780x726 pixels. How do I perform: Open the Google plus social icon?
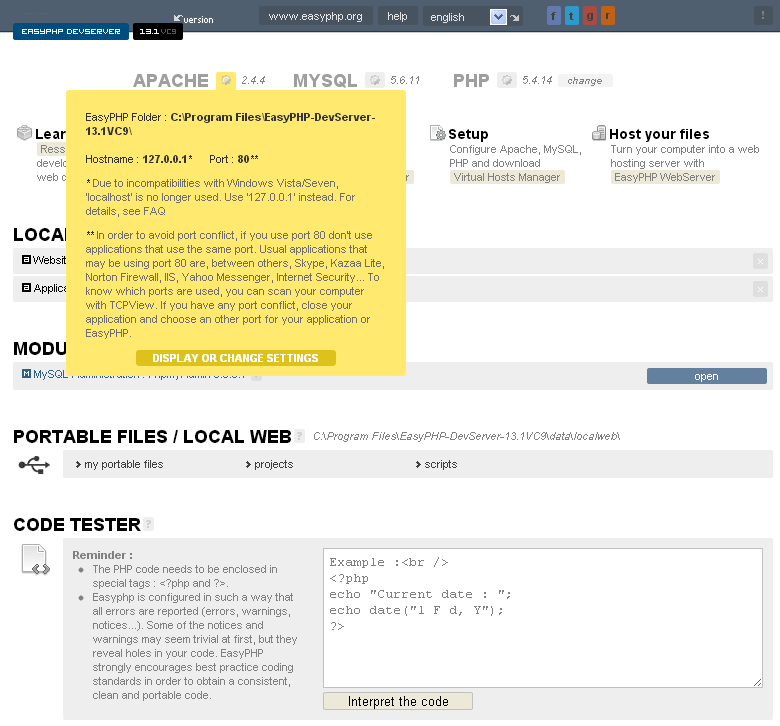590,16
